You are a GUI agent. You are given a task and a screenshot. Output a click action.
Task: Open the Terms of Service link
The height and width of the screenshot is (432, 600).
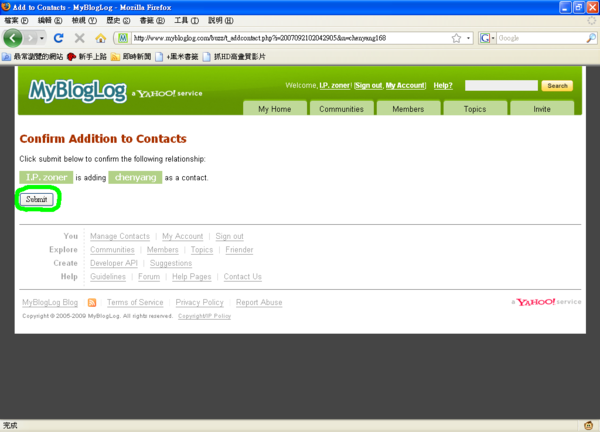click(x=135, y=302)
